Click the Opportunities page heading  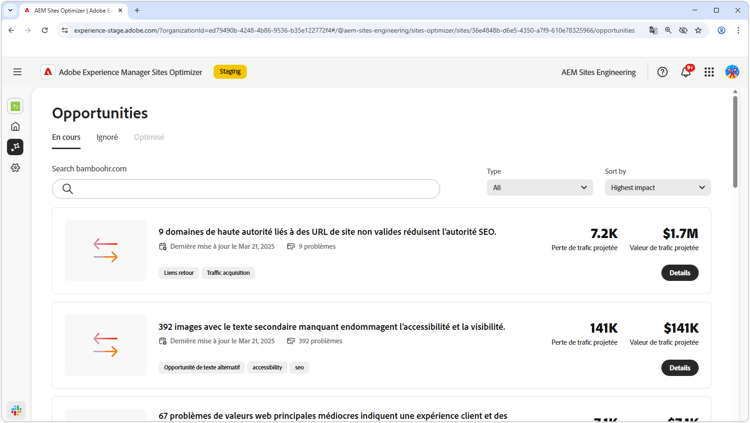(x=100, y=113)
